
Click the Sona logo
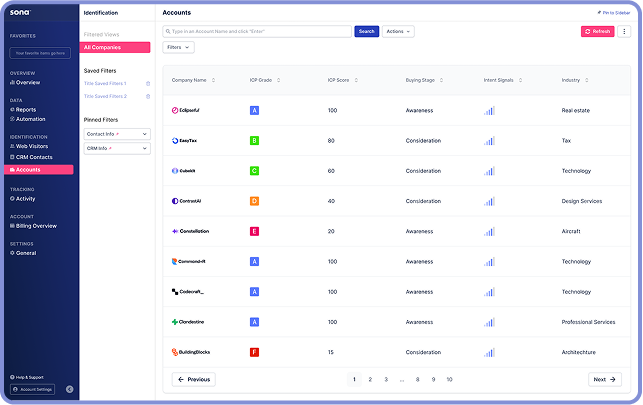click(20, 12)
